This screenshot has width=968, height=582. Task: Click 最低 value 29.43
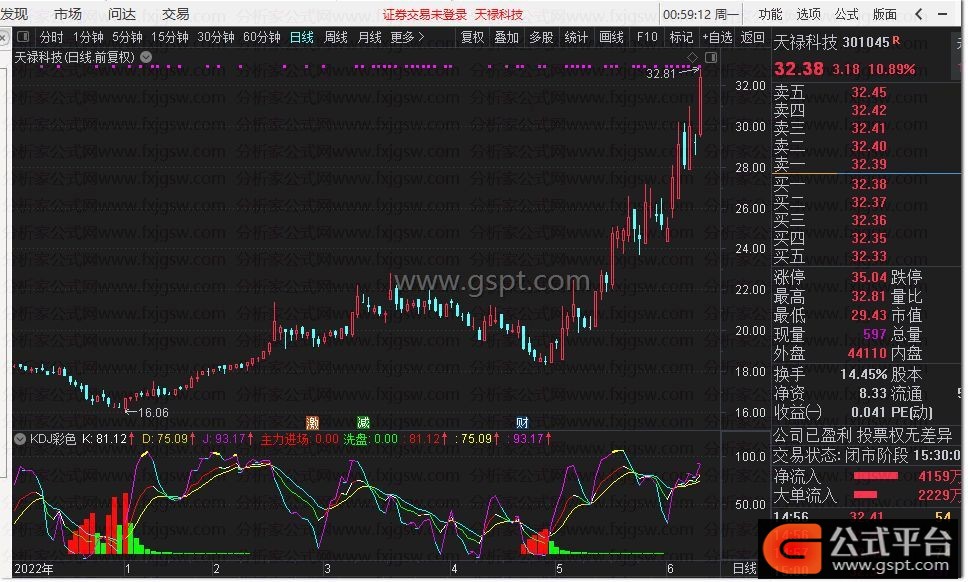(x=869, y=315)
